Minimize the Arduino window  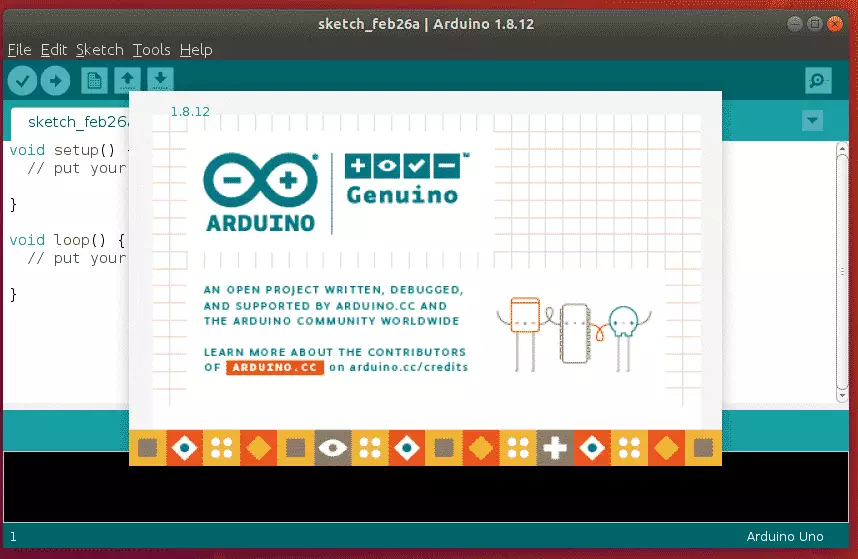coord(795,24)
